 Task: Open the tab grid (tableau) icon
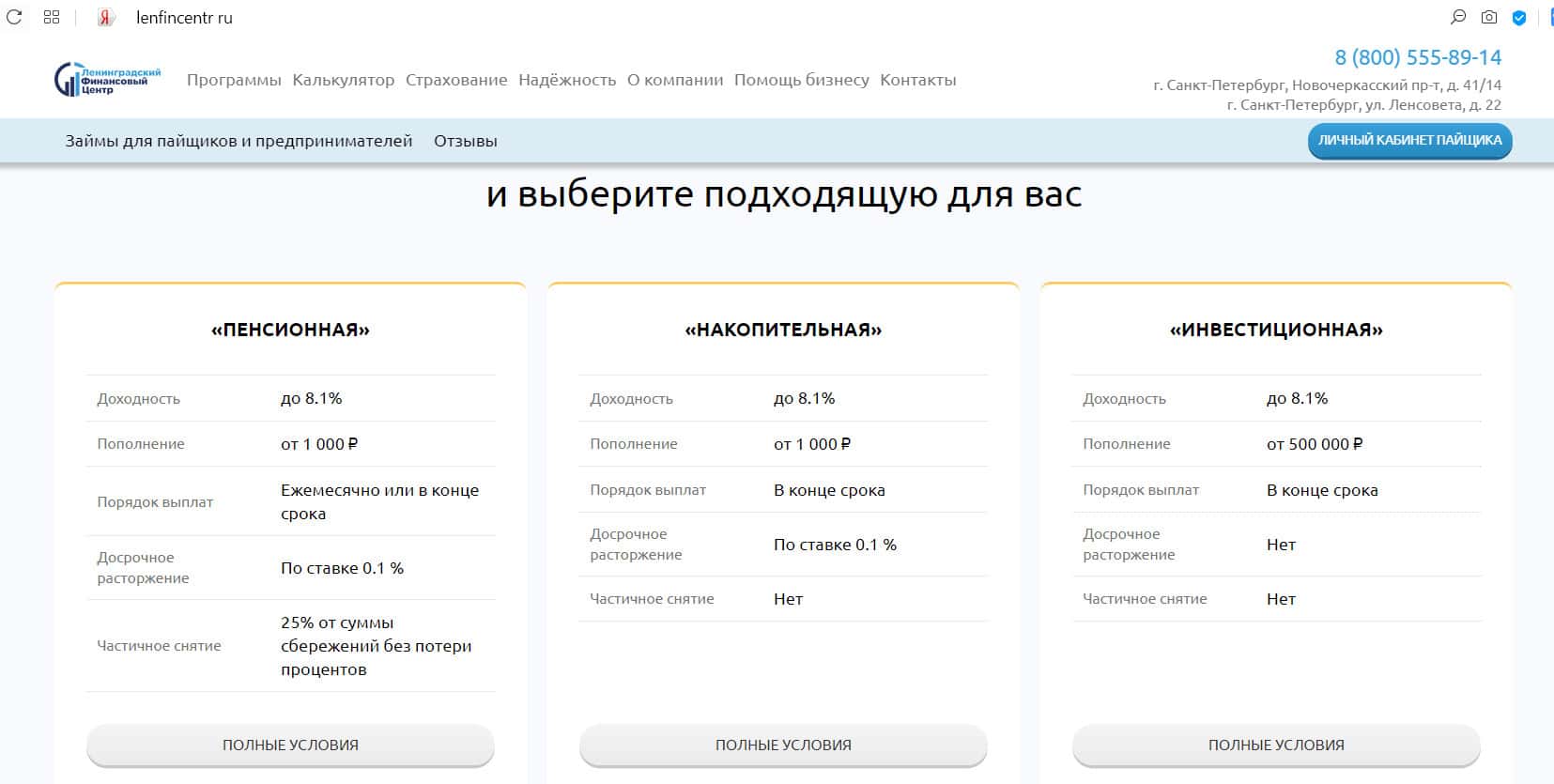coord(52,17)
